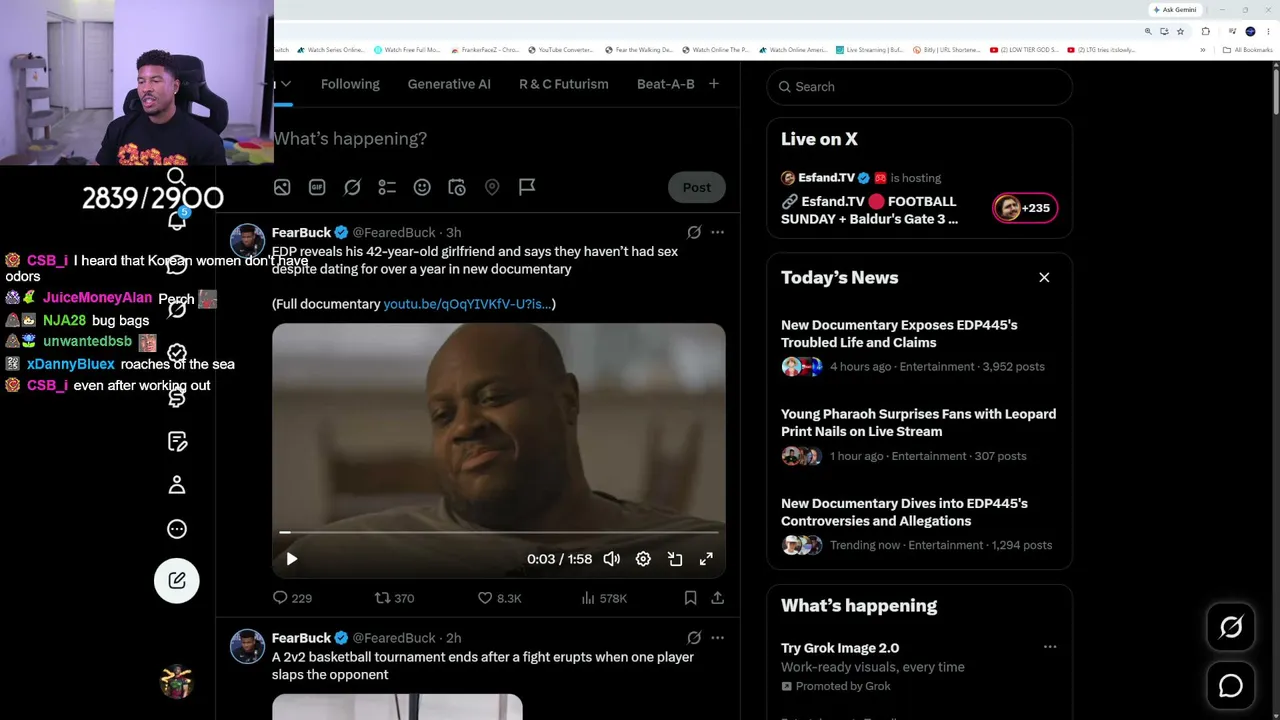Bookmark the EDP documentary post
Viewport: 1280px width, 720px height.
pyautogui.click(x=690, y=598)
